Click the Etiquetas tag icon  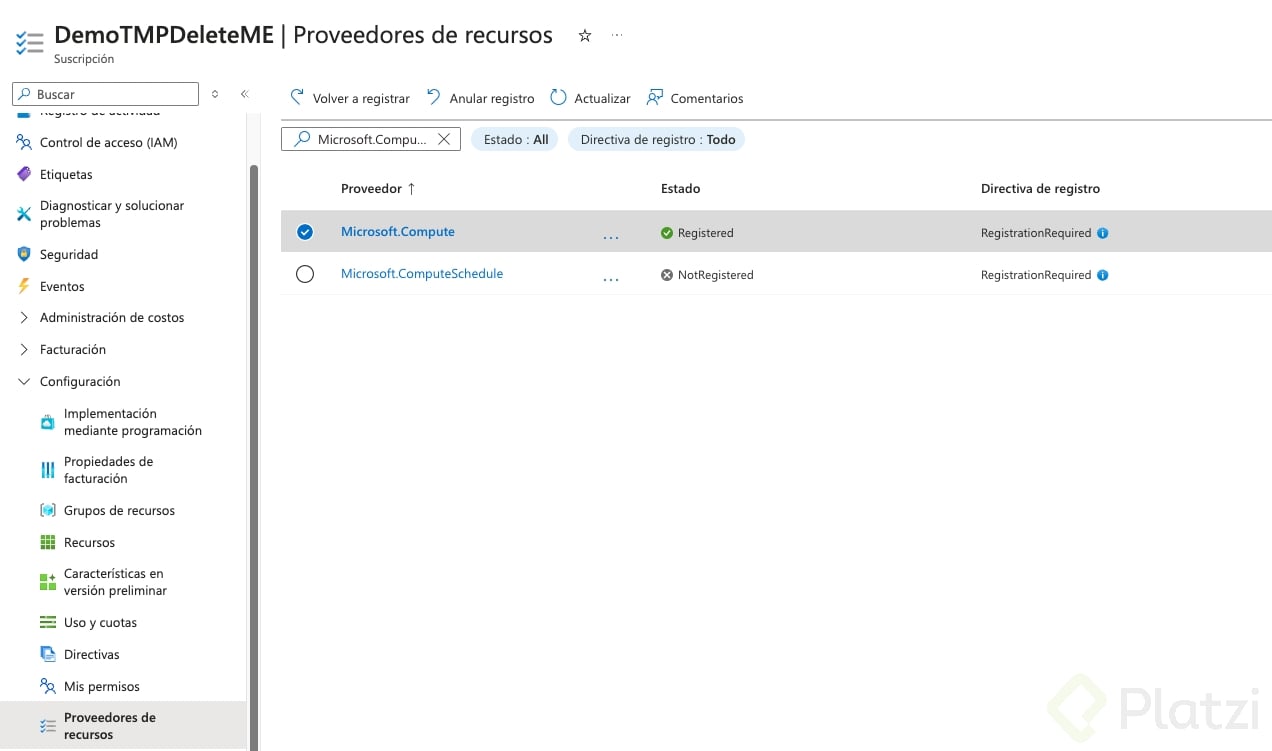24,174
